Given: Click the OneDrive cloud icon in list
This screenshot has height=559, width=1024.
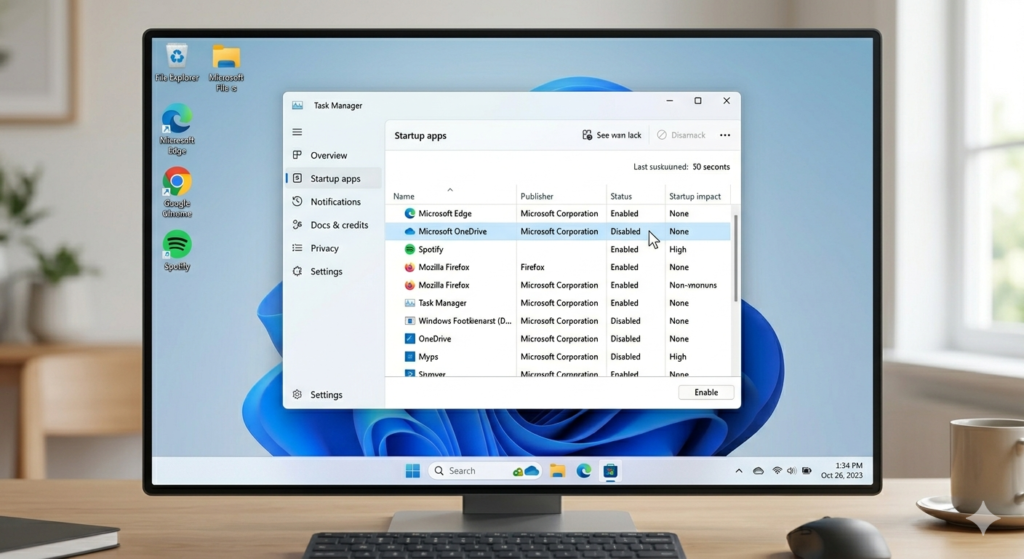Looking at the screenshot, I should point(409,231).
